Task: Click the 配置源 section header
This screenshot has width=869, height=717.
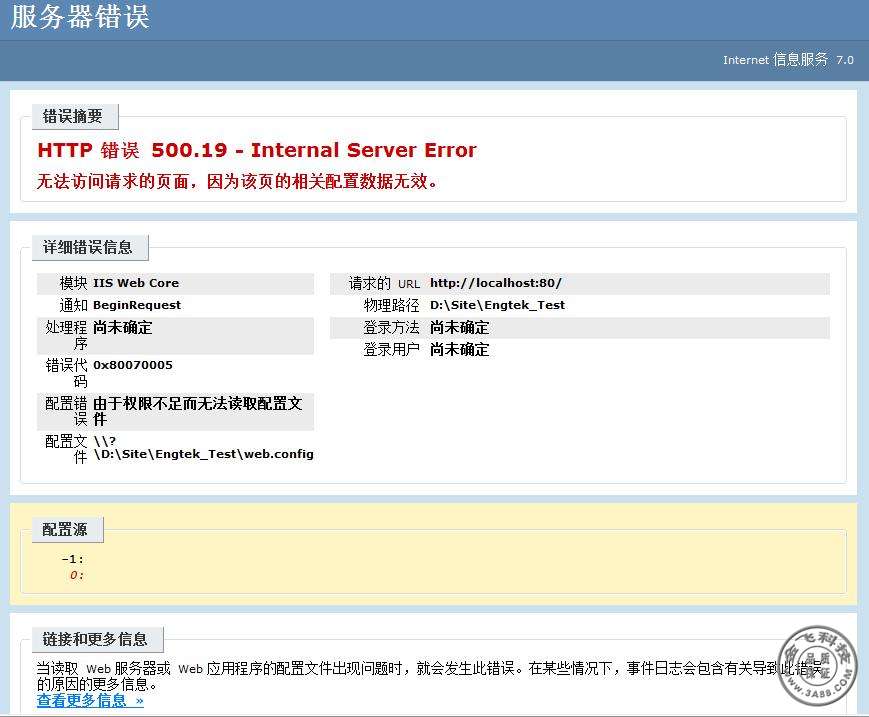Action: pos(67,530)
